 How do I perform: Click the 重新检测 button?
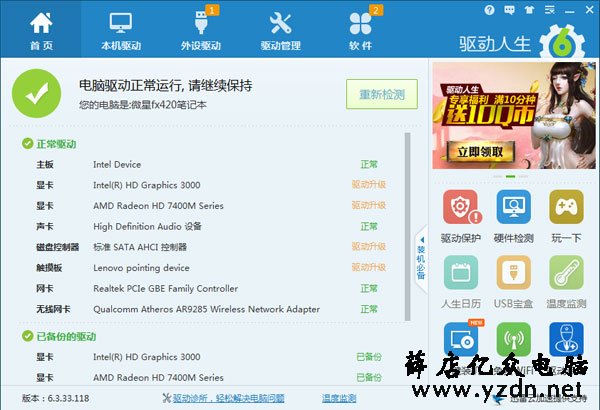(x=382, y=94)
